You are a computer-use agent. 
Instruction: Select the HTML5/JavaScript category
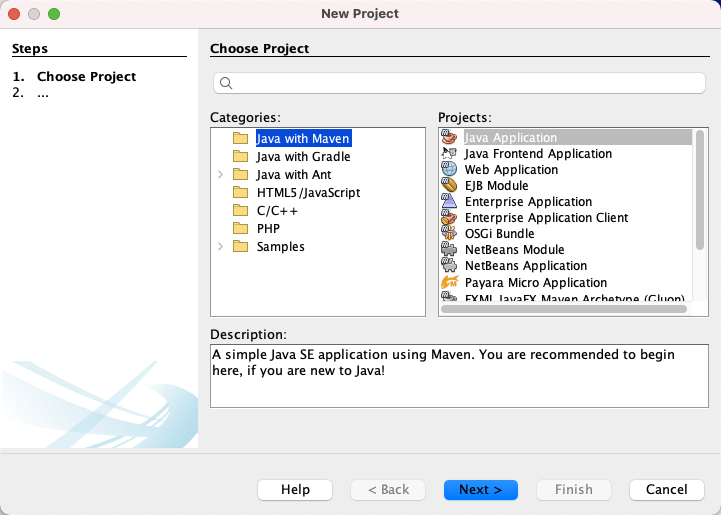pyautogui.click(x=309, y=193)
